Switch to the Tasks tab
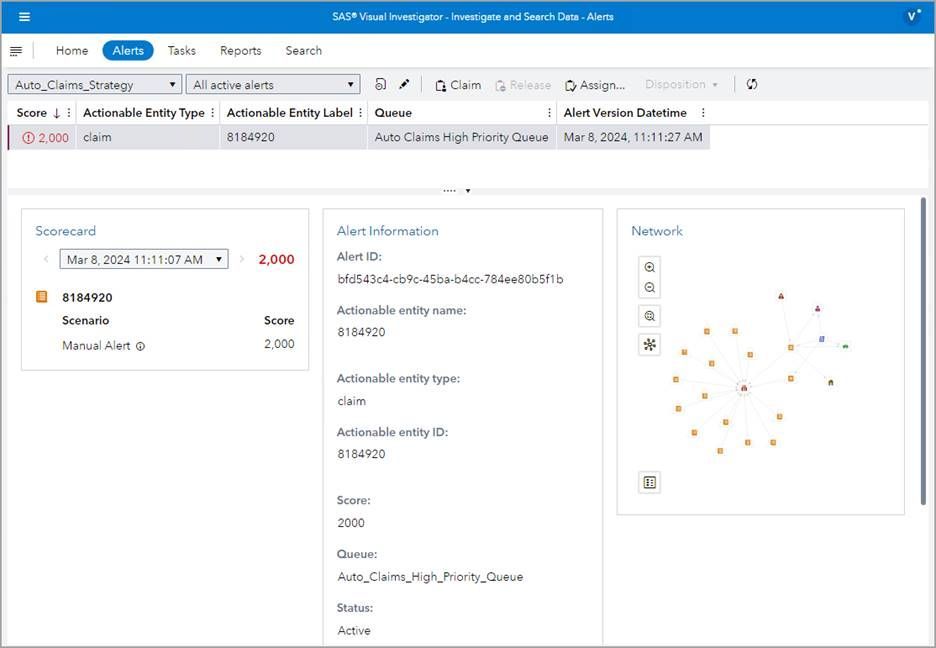The height and width of the screenshot is (648, 936). tap(181, 51)
